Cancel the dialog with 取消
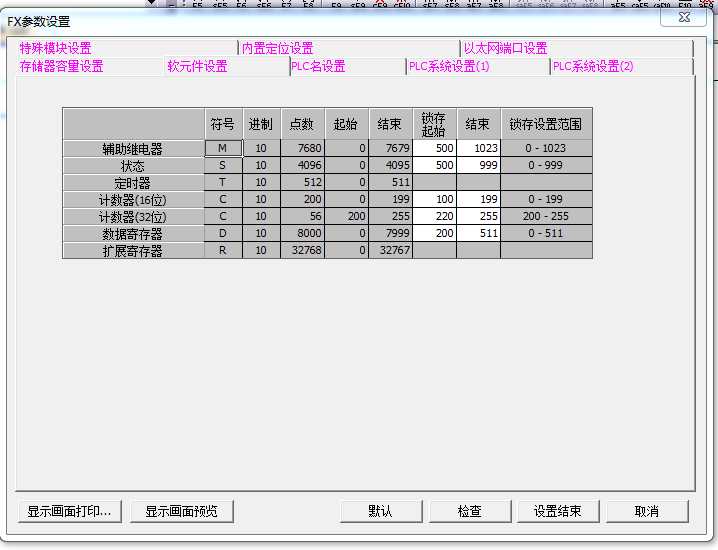Screen dimensions: 718x550 (646, 511)
